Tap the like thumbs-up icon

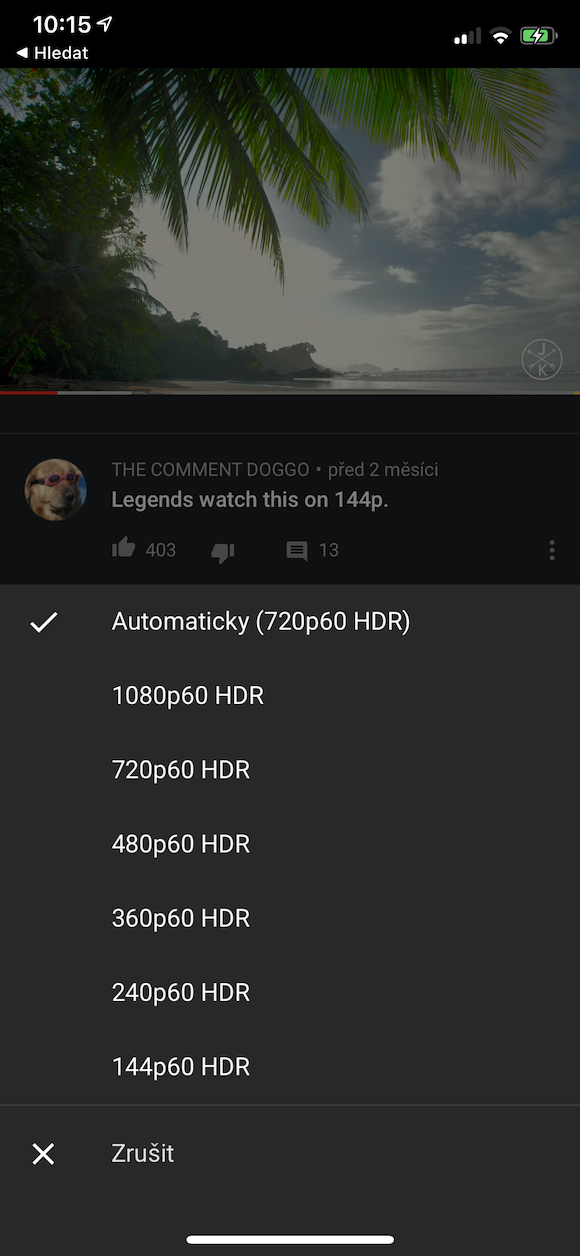pyautogui.click(x=124, y=548)
